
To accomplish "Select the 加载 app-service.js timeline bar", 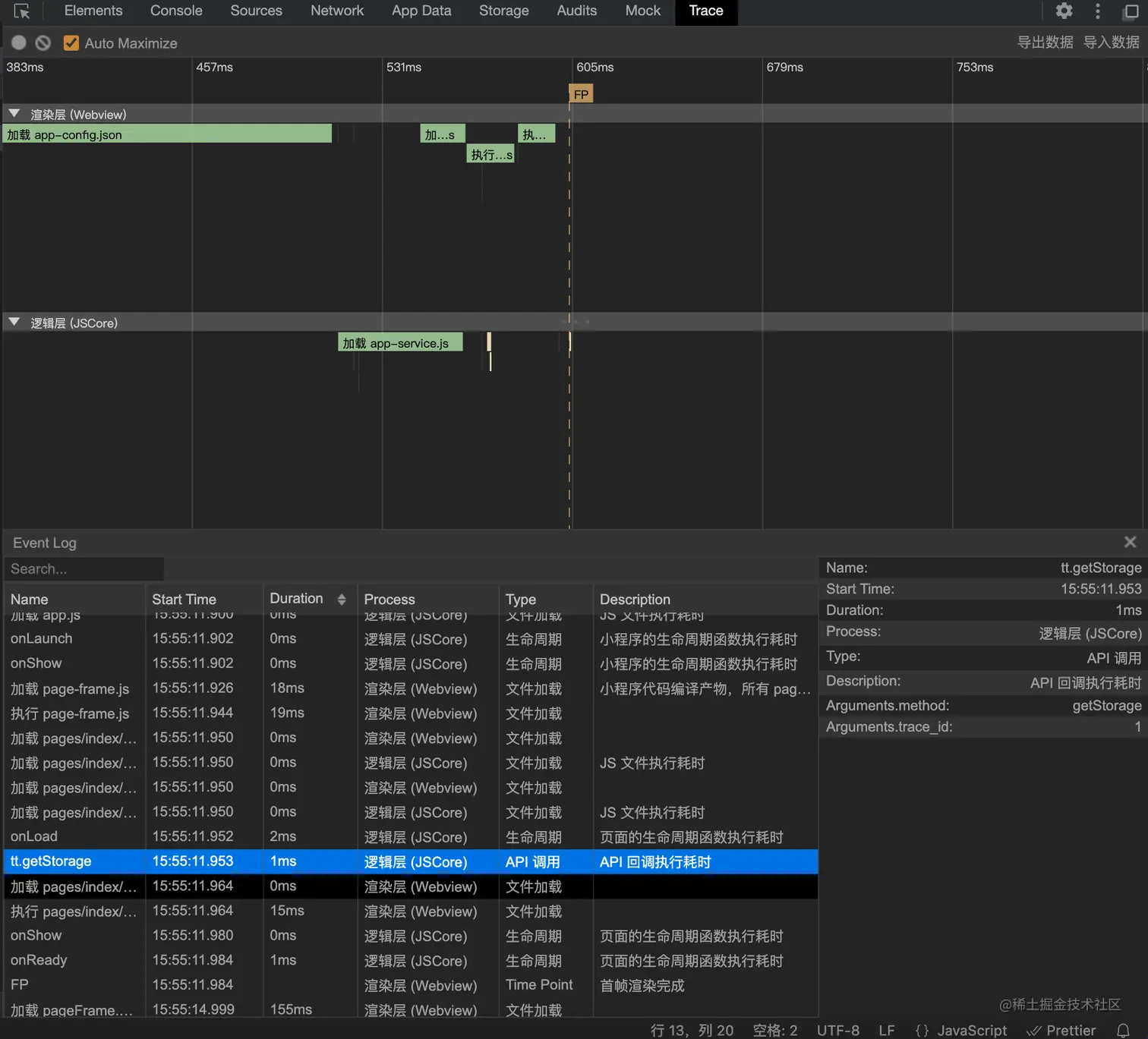I will [400, 342].
